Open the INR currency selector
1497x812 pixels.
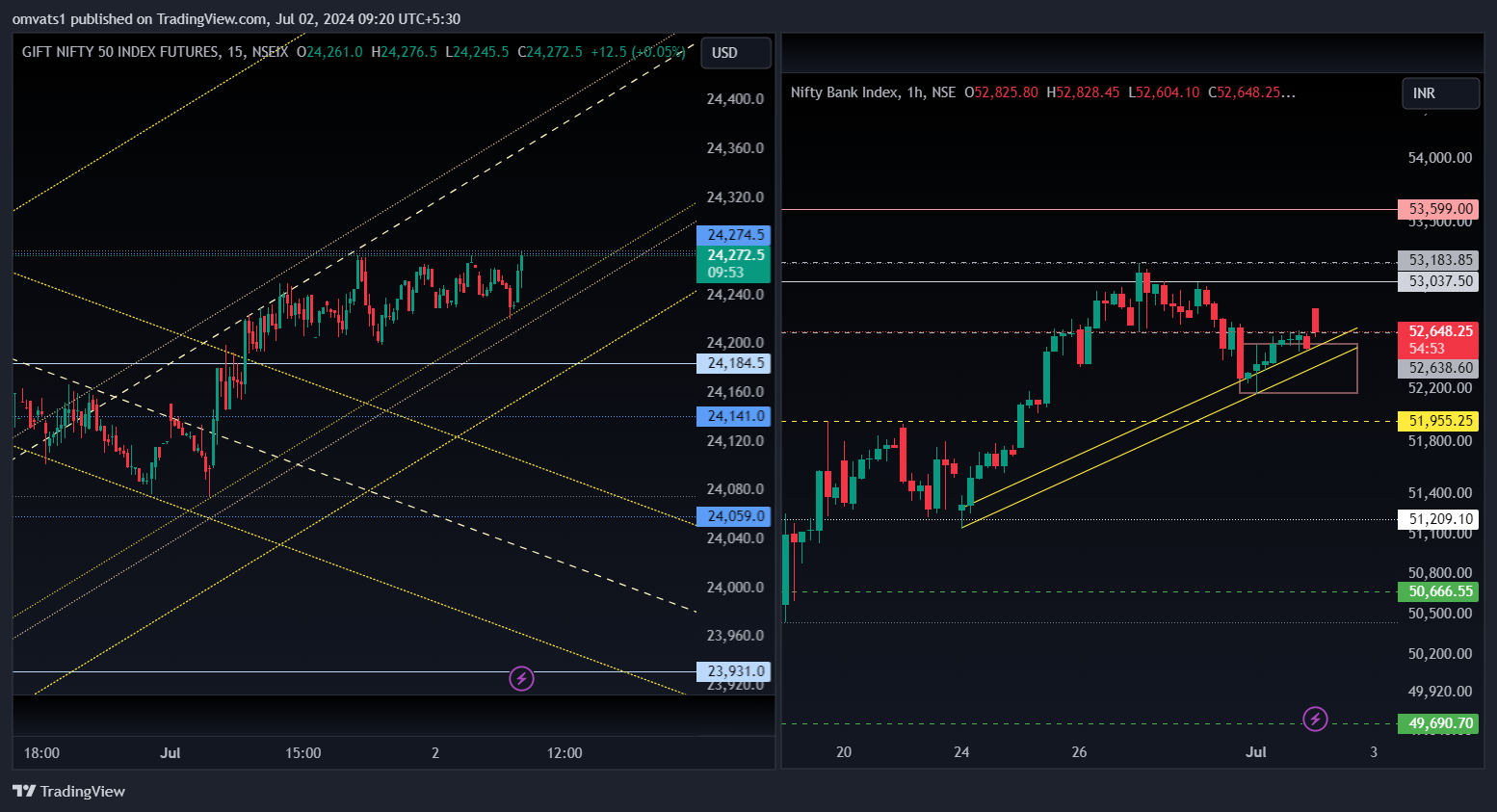coord(1440,93)
